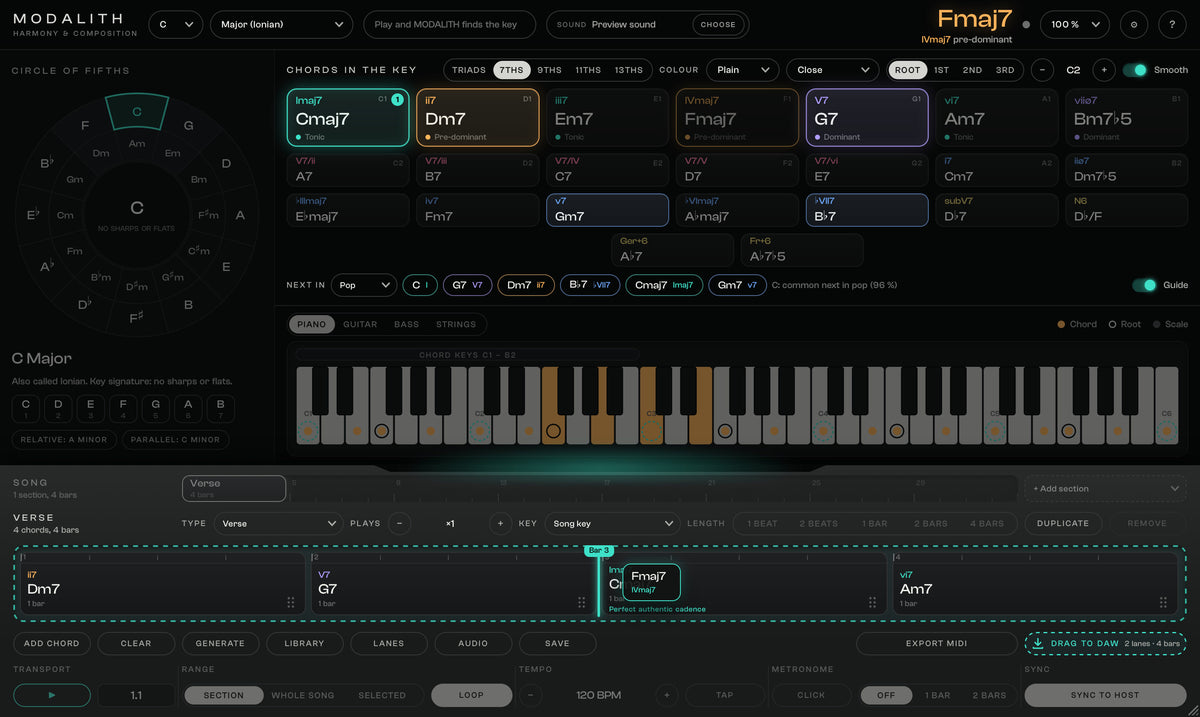Screen dimensions: 1200x717
Task: Toggle the Smooth voice-leading switch
Action: click(x=1135, y=70)
